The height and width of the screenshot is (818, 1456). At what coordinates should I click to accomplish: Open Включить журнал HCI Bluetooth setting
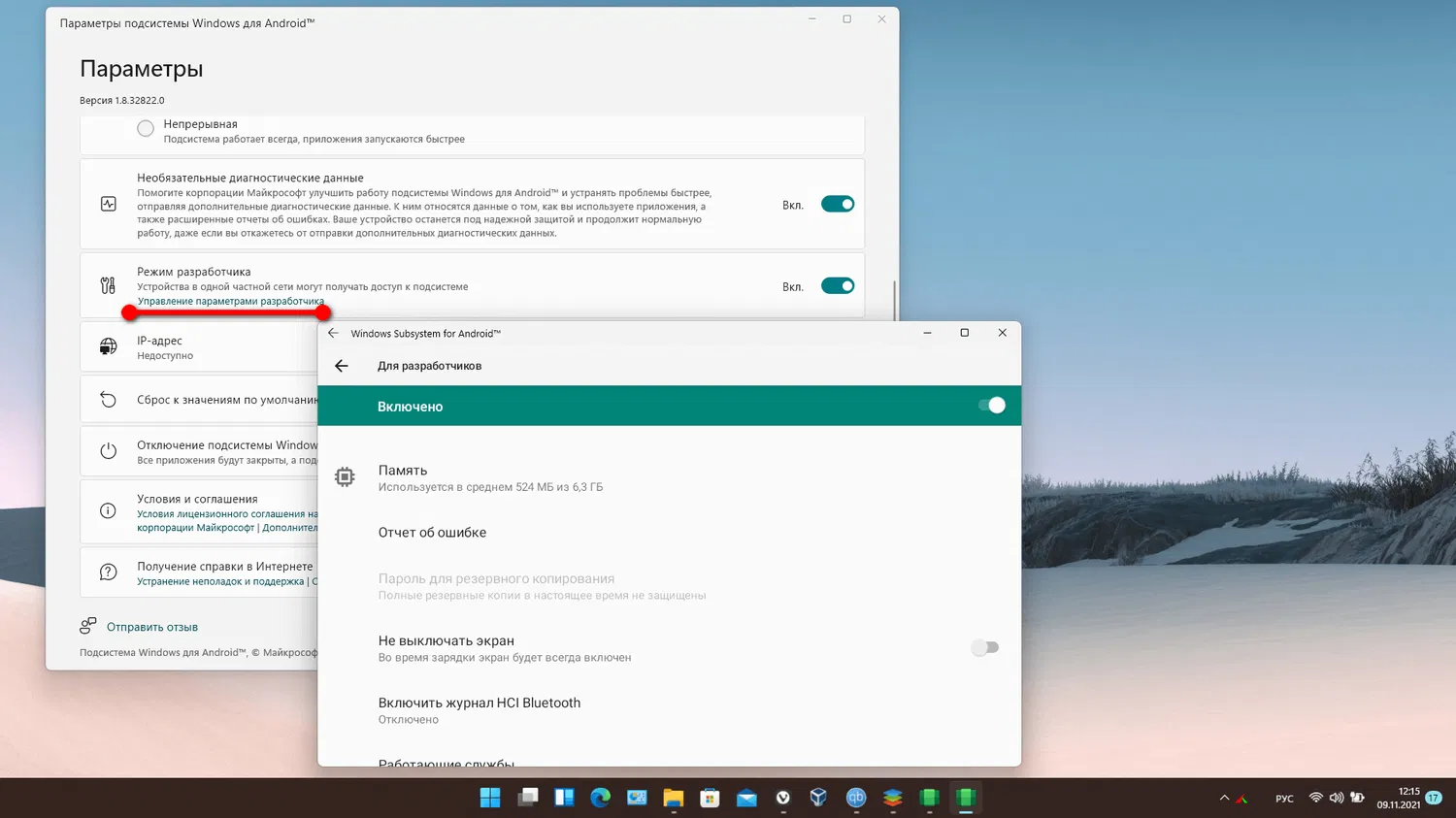(x=669, y=710)
